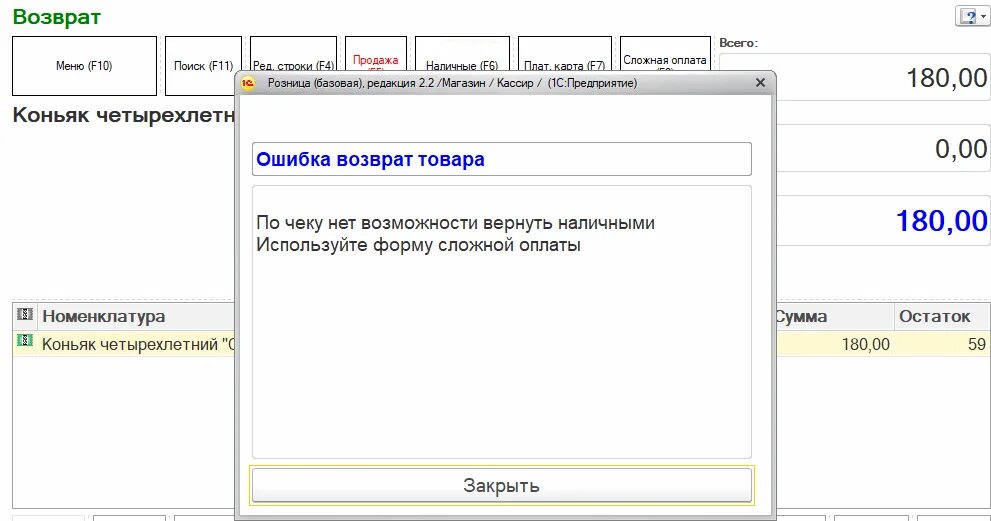Click the Закрыть button in the dialog
Screen dimensions: 991x521
(502, 485)
